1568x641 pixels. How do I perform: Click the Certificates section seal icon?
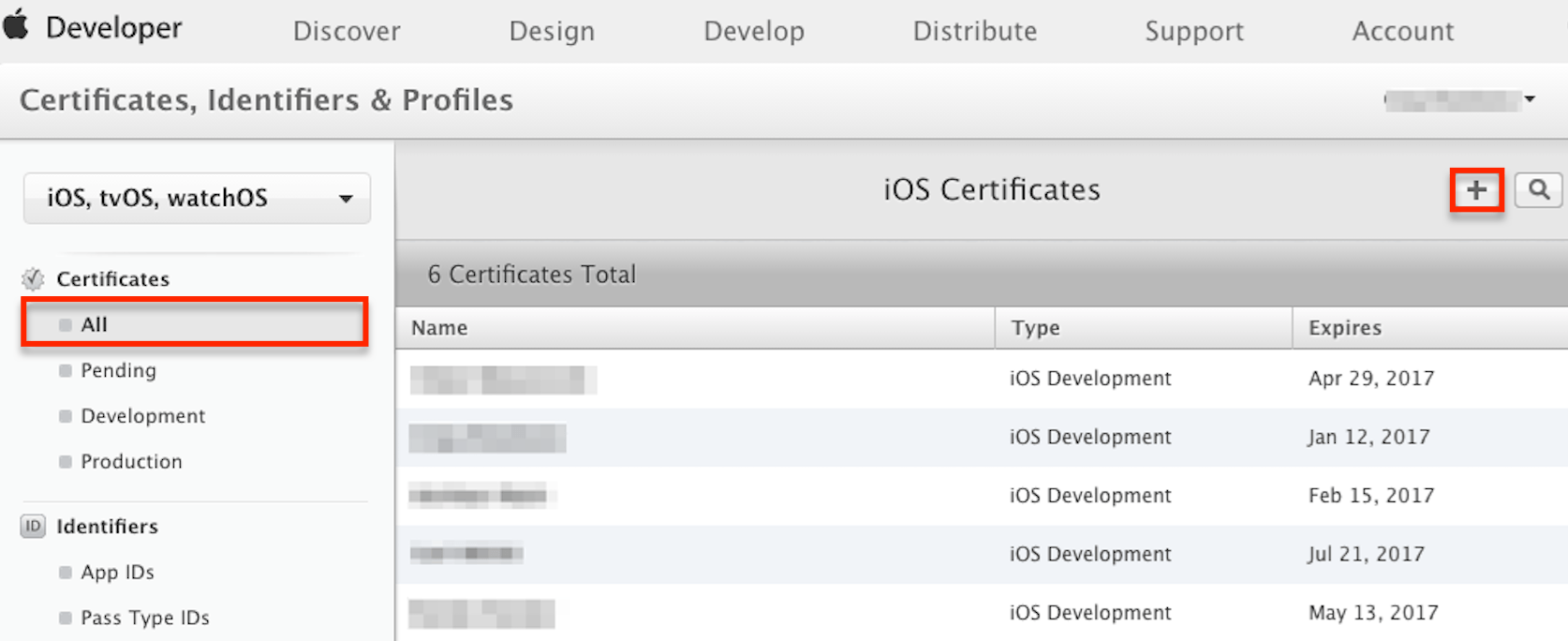(33, 278)
